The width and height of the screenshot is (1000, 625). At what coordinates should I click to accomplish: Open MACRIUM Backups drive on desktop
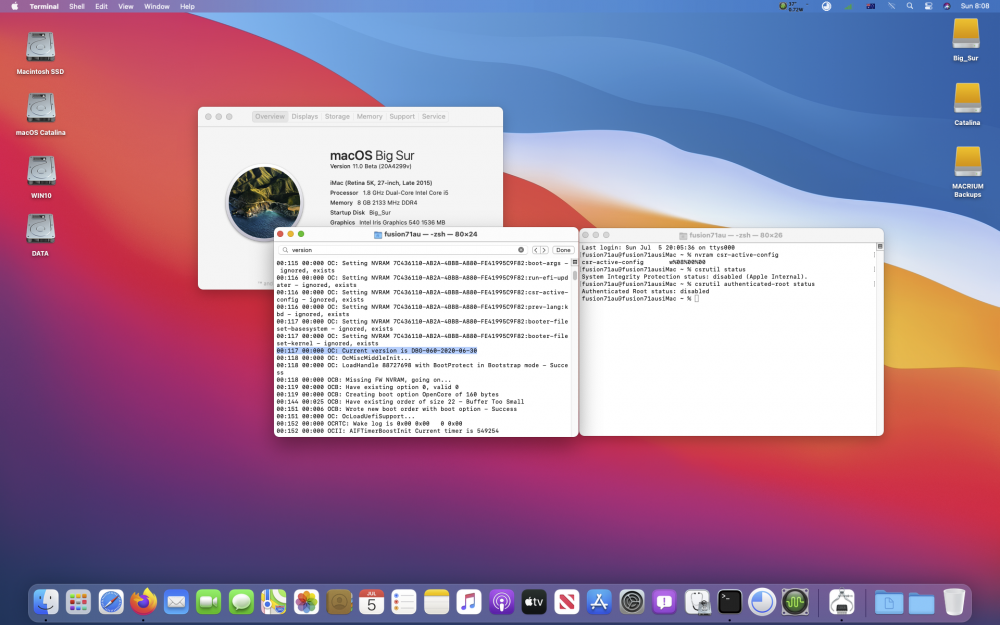(967, 172)
